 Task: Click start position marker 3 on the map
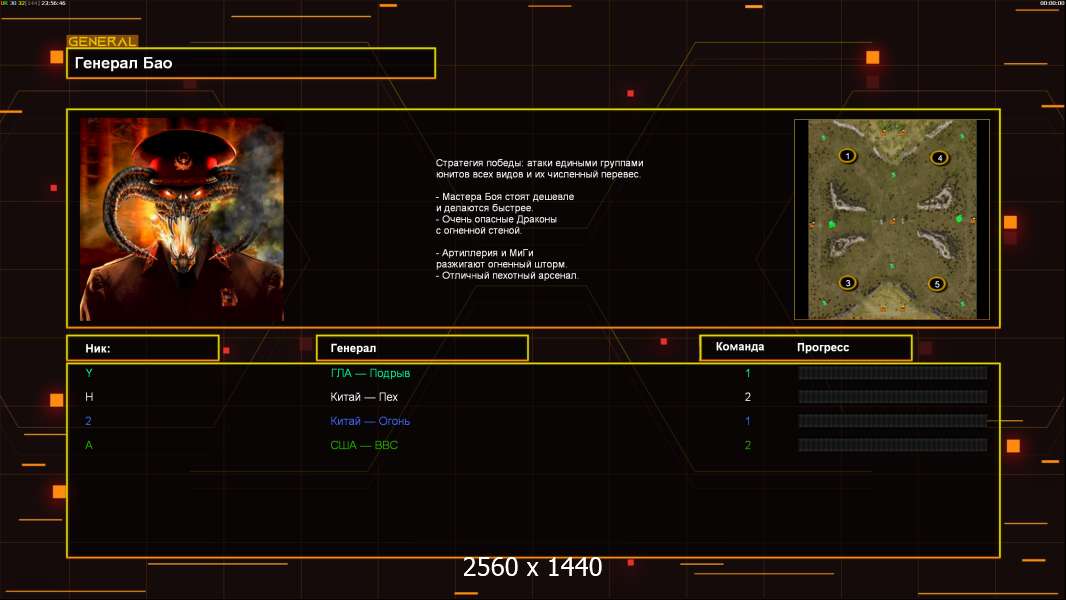(848, 283)
